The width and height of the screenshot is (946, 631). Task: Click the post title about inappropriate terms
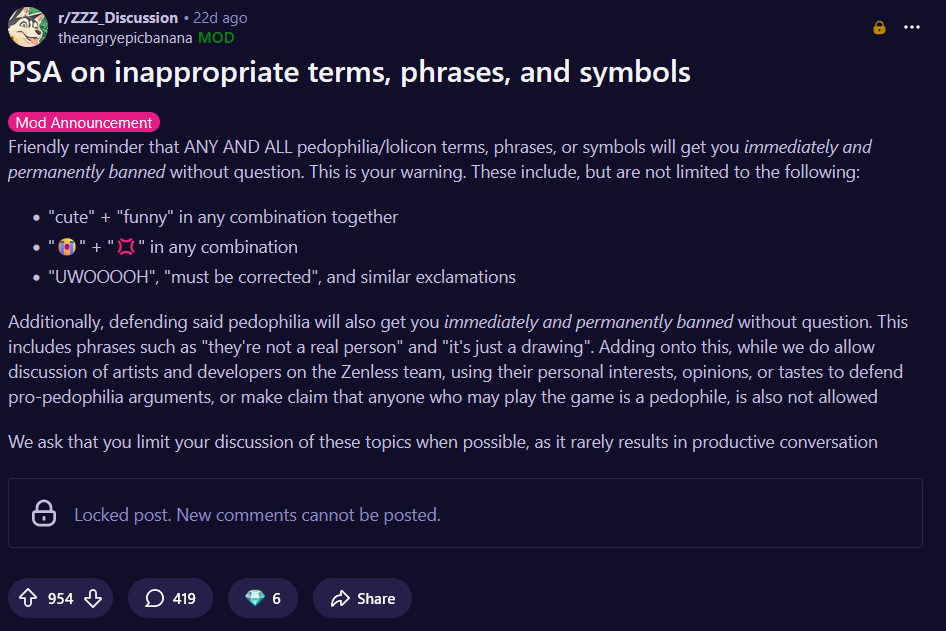pos(349,72)
